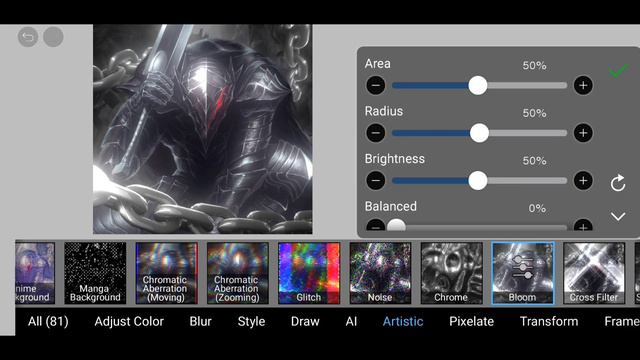Screen dimensions: 640x360
Task: Open the Frame filter category
Action: [622, 321]
